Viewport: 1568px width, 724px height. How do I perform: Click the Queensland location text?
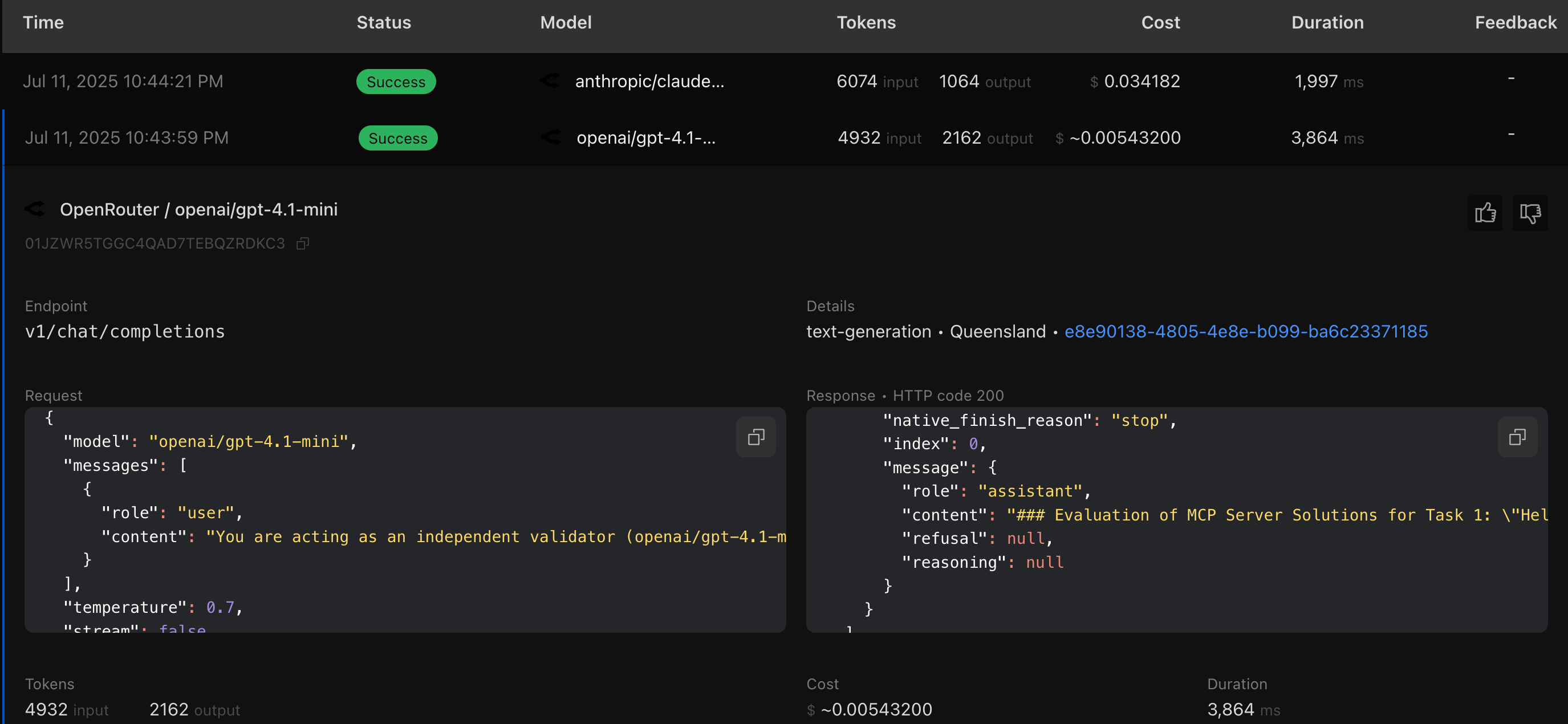click(997, 332)
